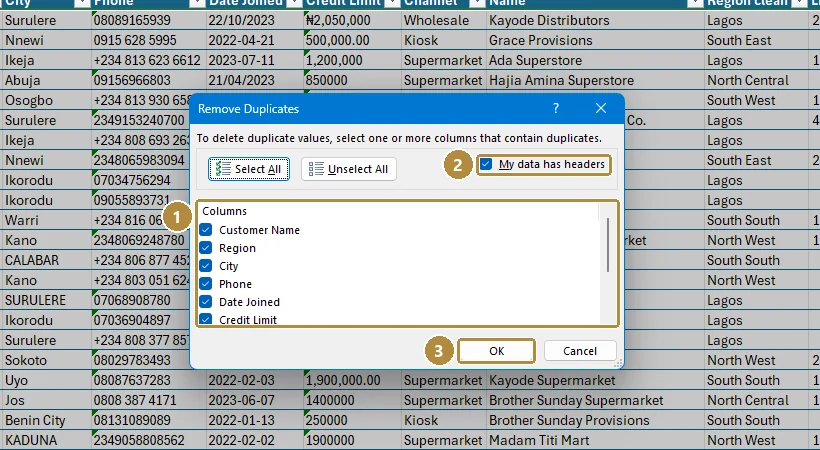Select the Benin City cell
Screen dimensions: 820x450
point(46,420)
